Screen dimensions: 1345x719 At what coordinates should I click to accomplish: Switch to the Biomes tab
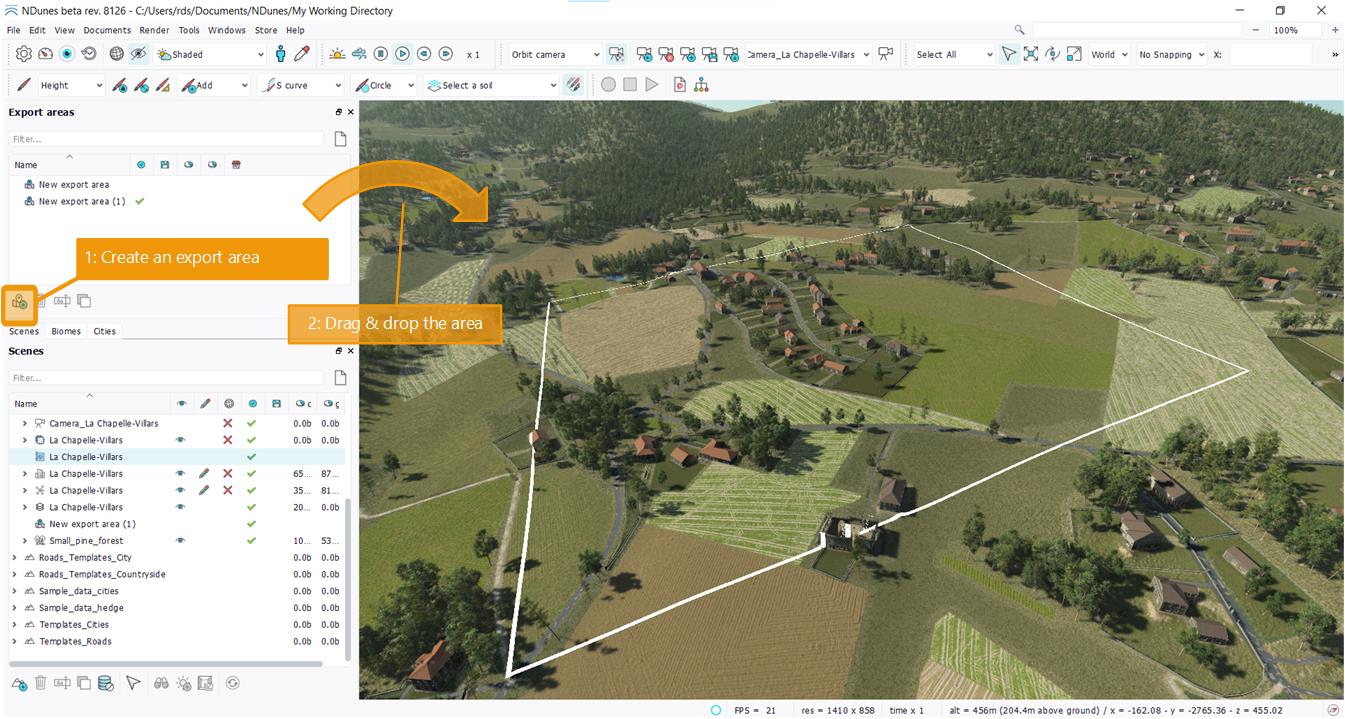point(66,331)
